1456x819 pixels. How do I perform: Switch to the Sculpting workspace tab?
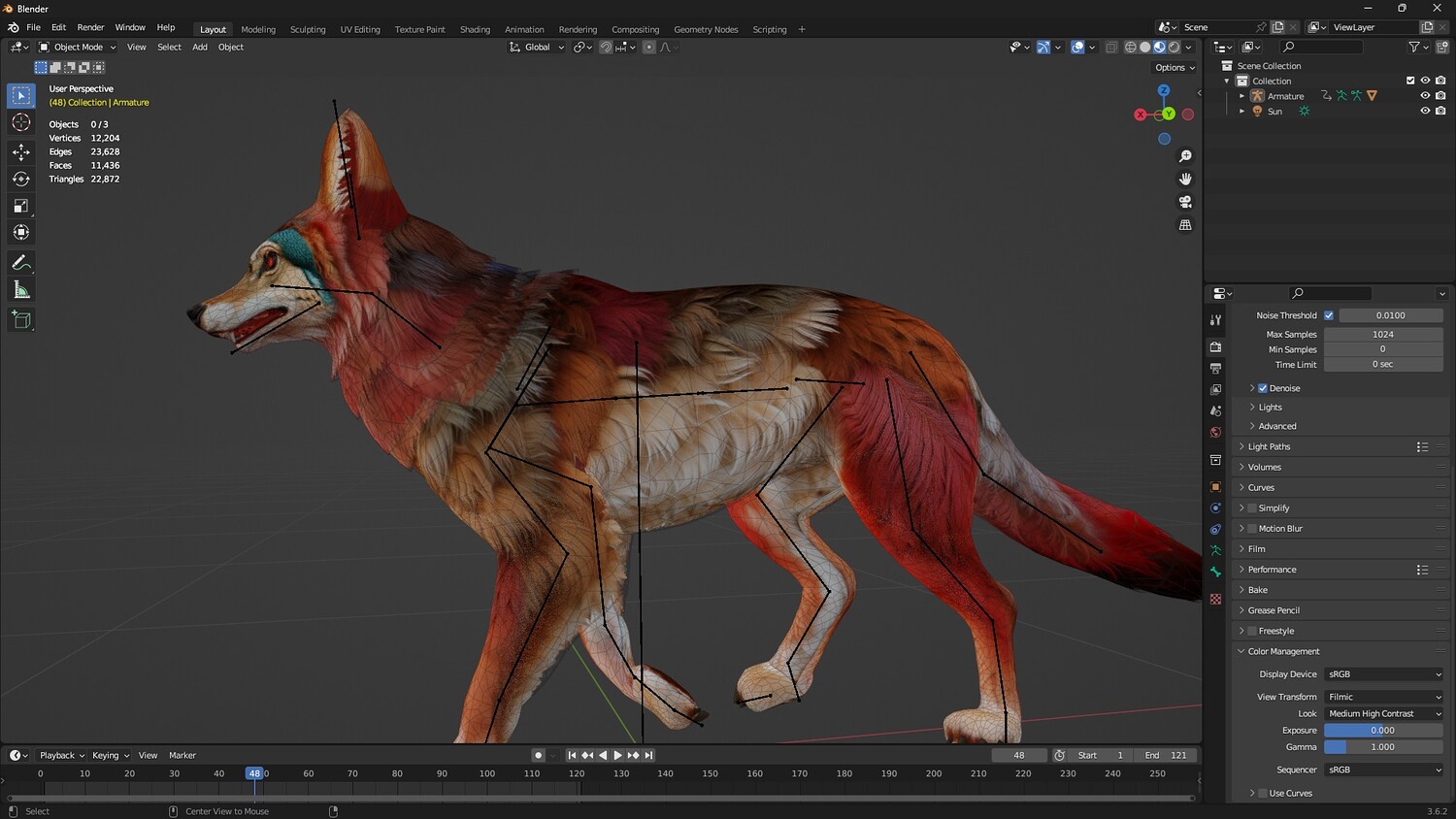pyautogui.click(x=308, y=29)
